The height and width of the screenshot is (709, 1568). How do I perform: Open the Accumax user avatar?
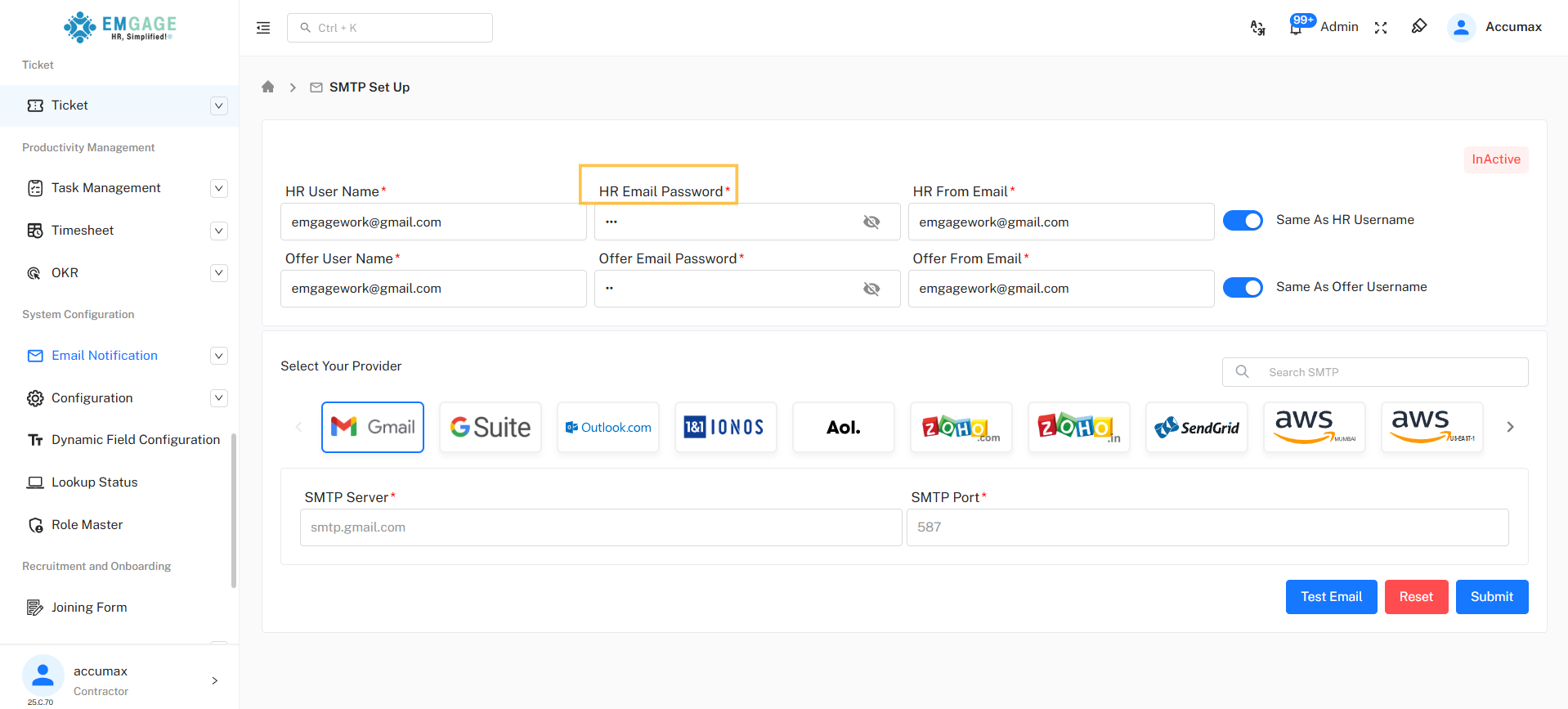[x=1461, y=27]
